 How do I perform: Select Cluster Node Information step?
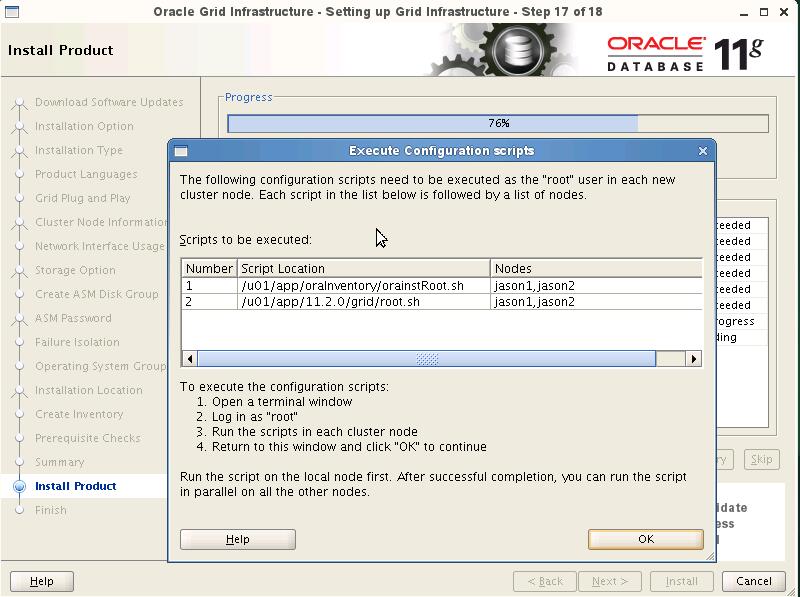(x=101, y=222)
